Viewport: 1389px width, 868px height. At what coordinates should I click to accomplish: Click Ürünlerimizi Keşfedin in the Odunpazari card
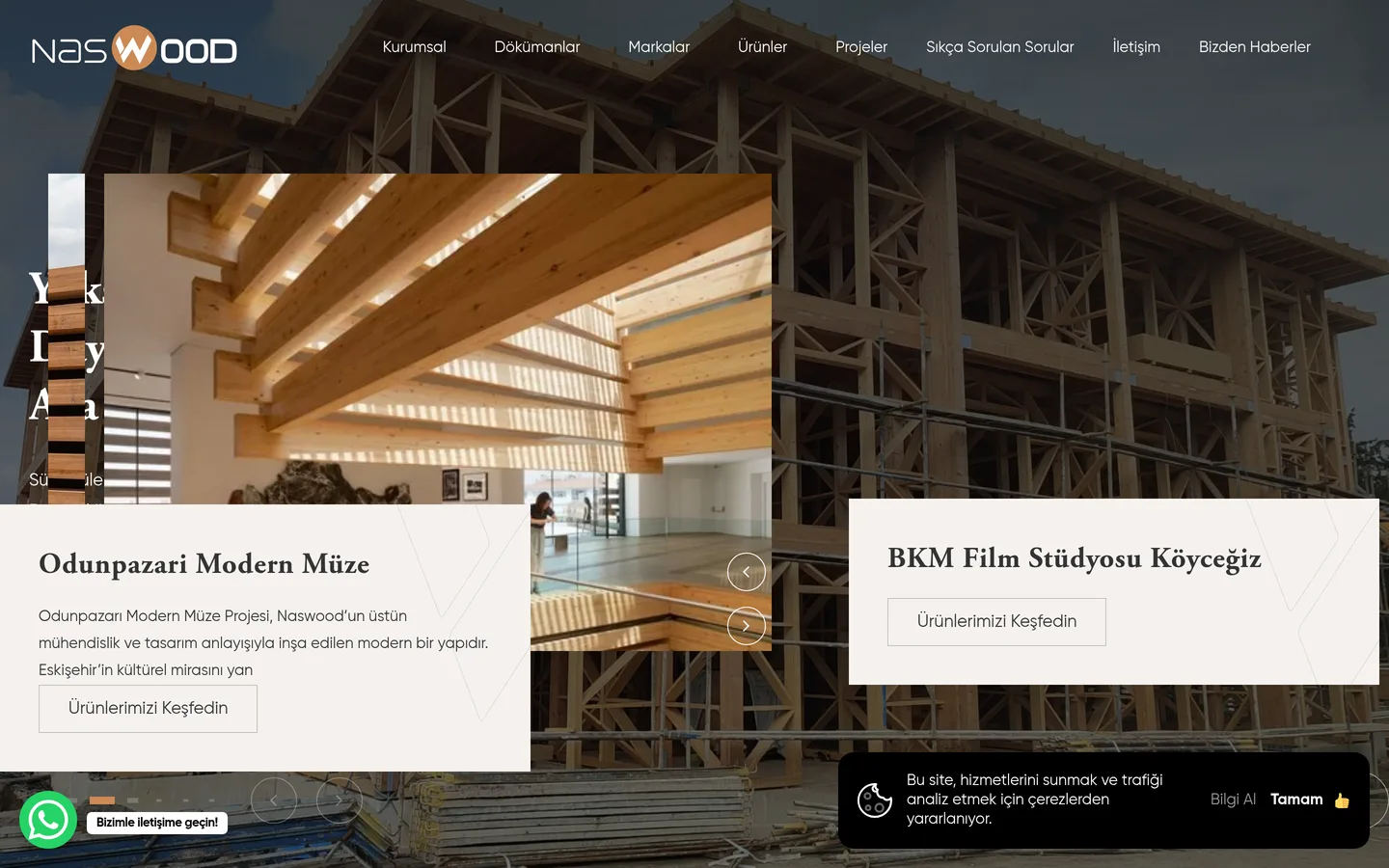click(148, 709)
